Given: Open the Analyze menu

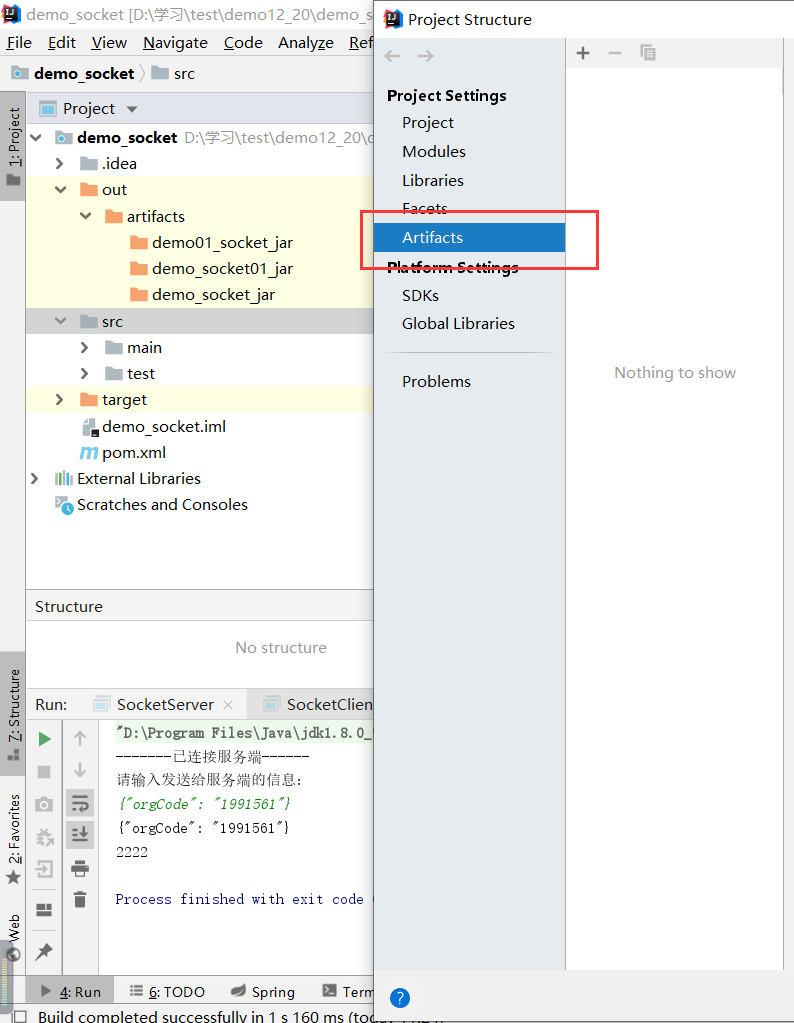Looking at the screenshot, I should [x=306, y=42].
